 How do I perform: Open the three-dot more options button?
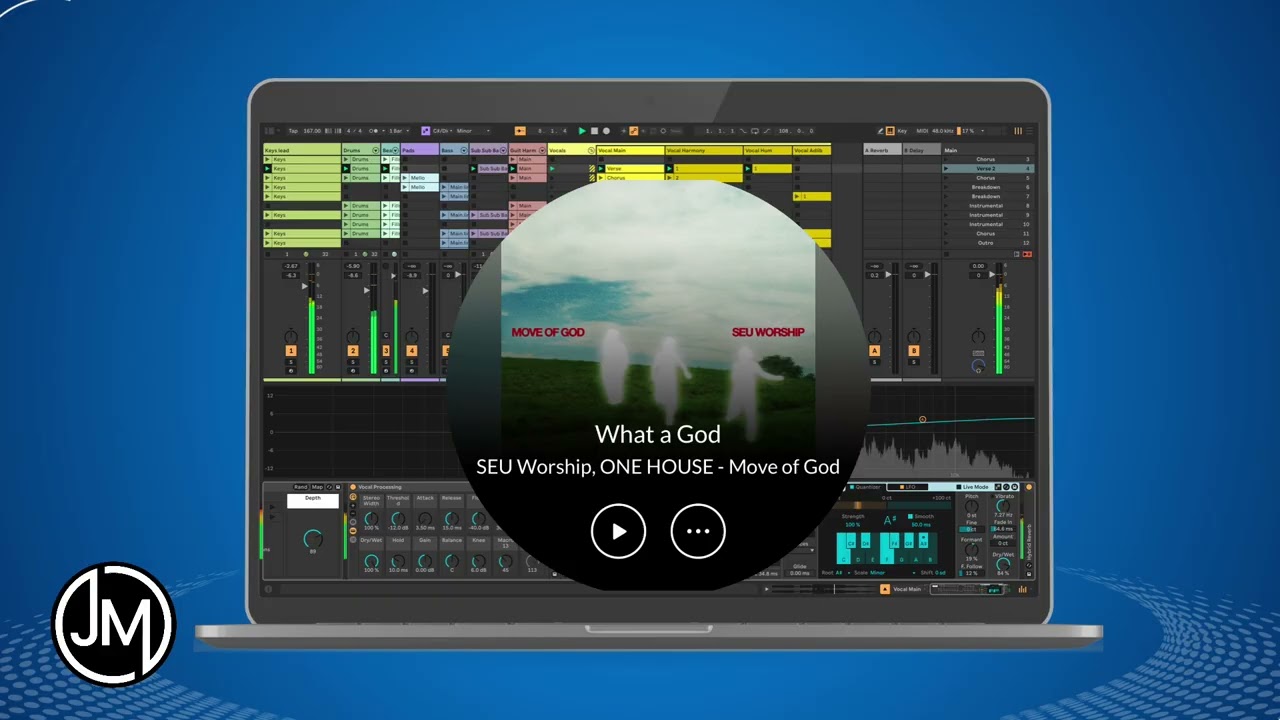[x=698, y=531]
